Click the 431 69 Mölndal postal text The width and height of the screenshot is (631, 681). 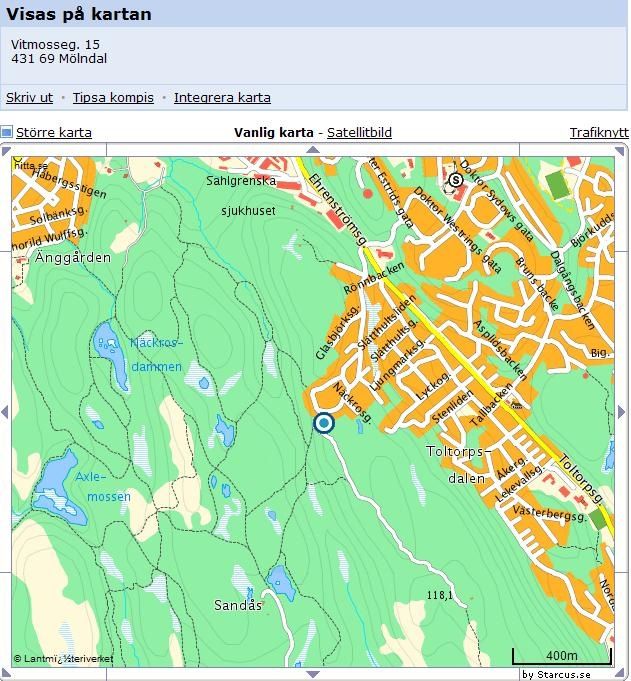[x=59, y=59]
